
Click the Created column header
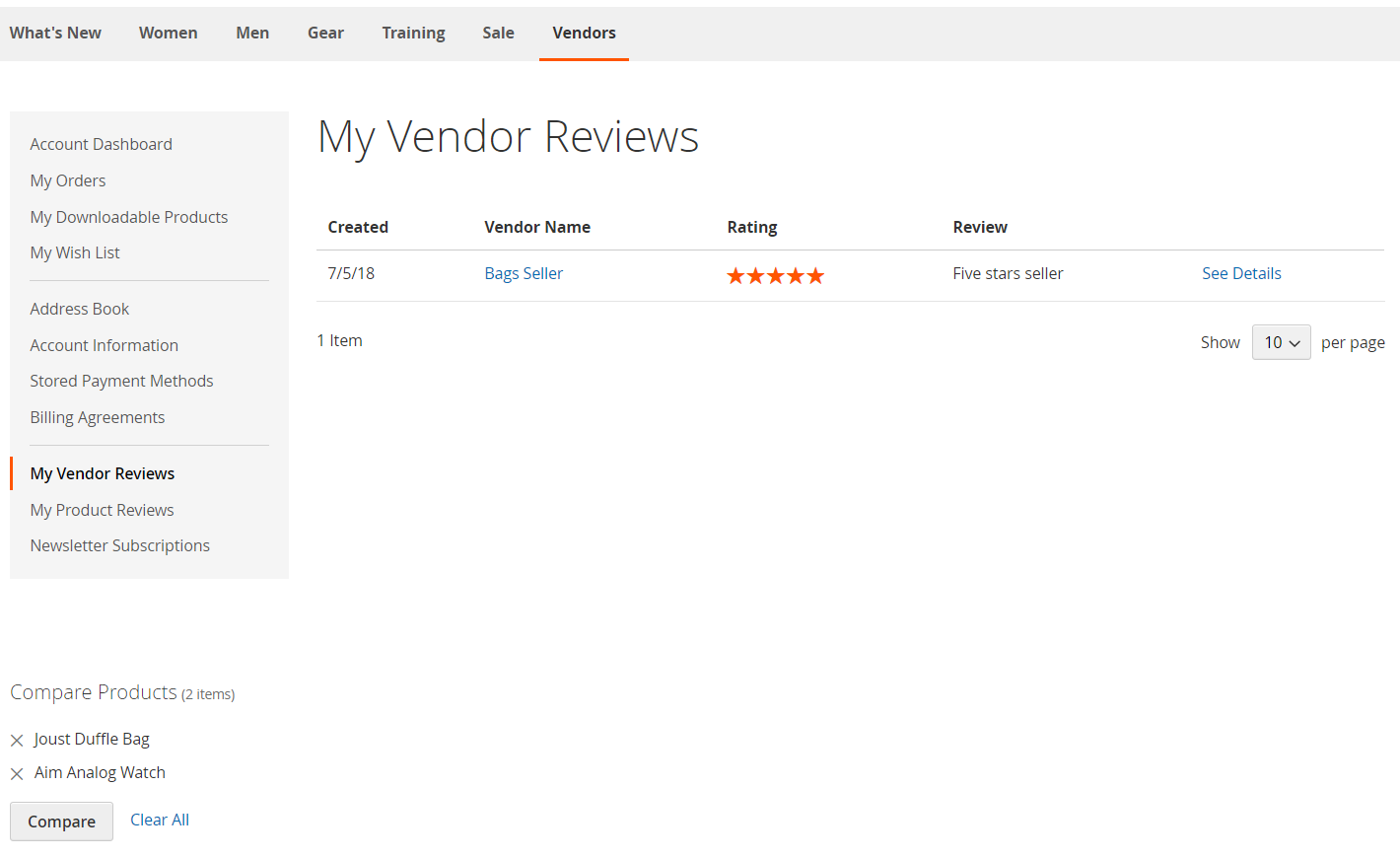click(358, 227)
